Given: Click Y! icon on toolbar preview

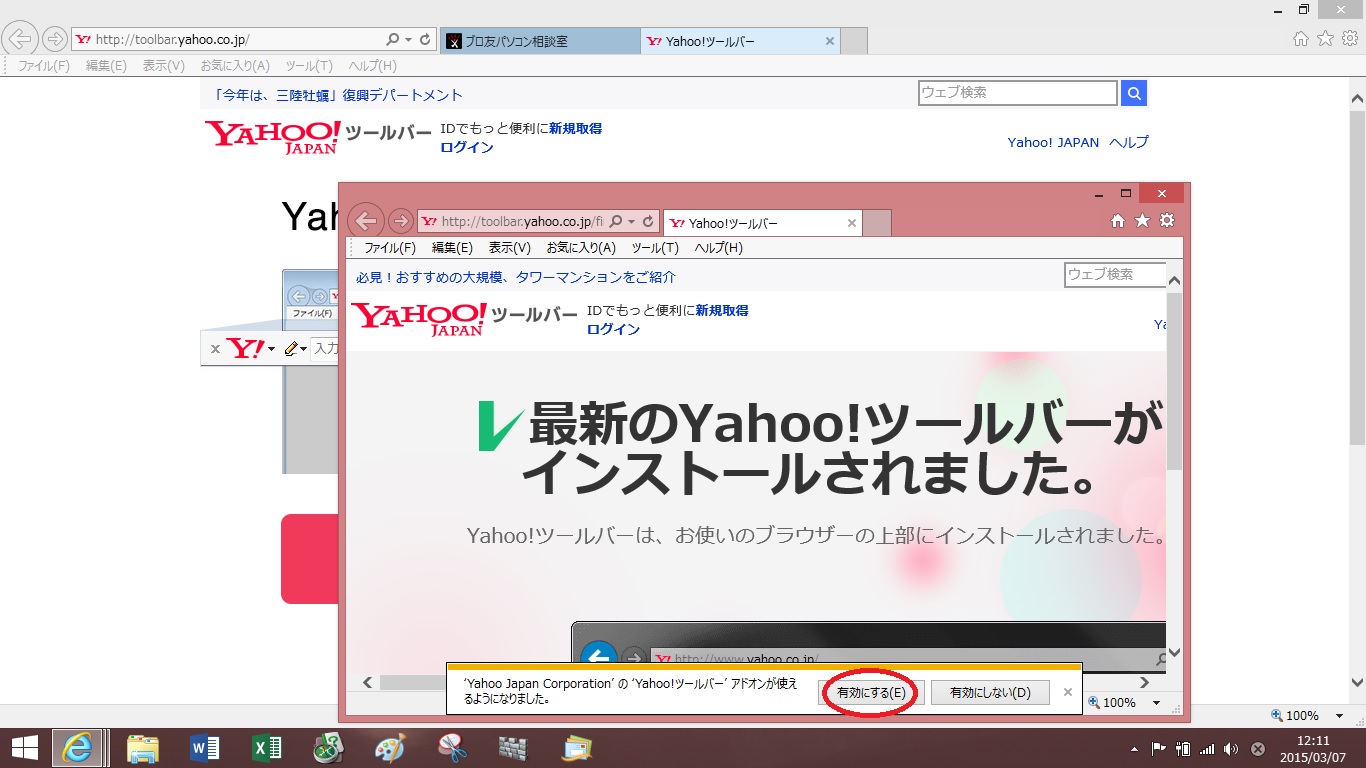Looking at the screenshot, I should pyautogui.click(x=246, y=348).
